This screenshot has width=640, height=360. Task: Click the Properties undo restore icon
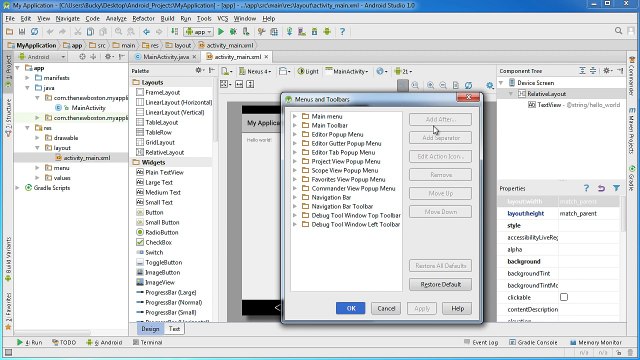(x=601, y=188)
